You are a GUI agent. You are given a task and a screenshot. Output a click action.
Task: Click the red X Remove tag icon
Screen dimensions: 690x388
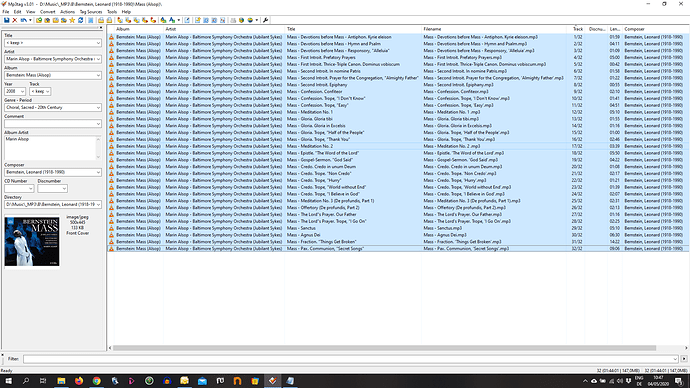pyautogui.click(x=15, y=20)
